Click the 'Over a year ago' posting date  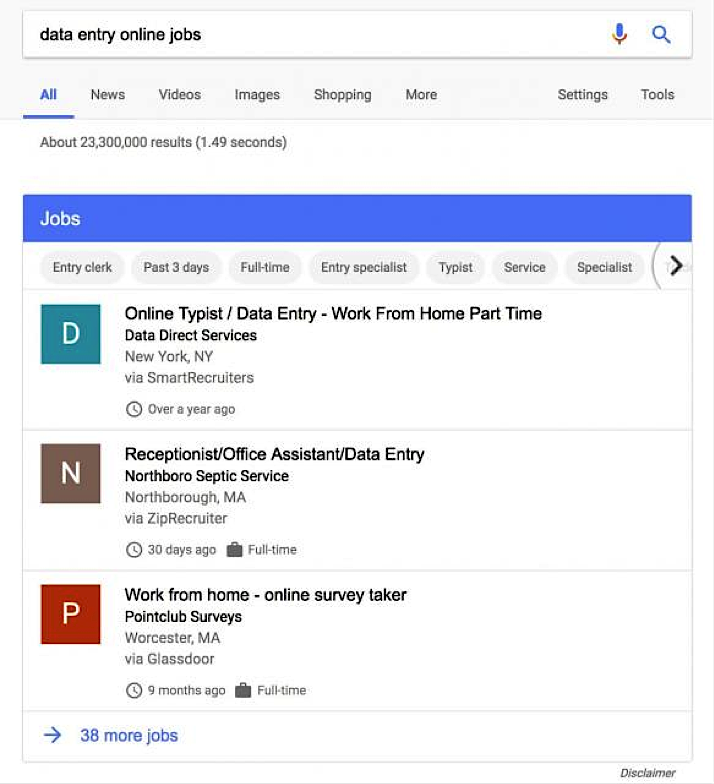pos(192,409)
